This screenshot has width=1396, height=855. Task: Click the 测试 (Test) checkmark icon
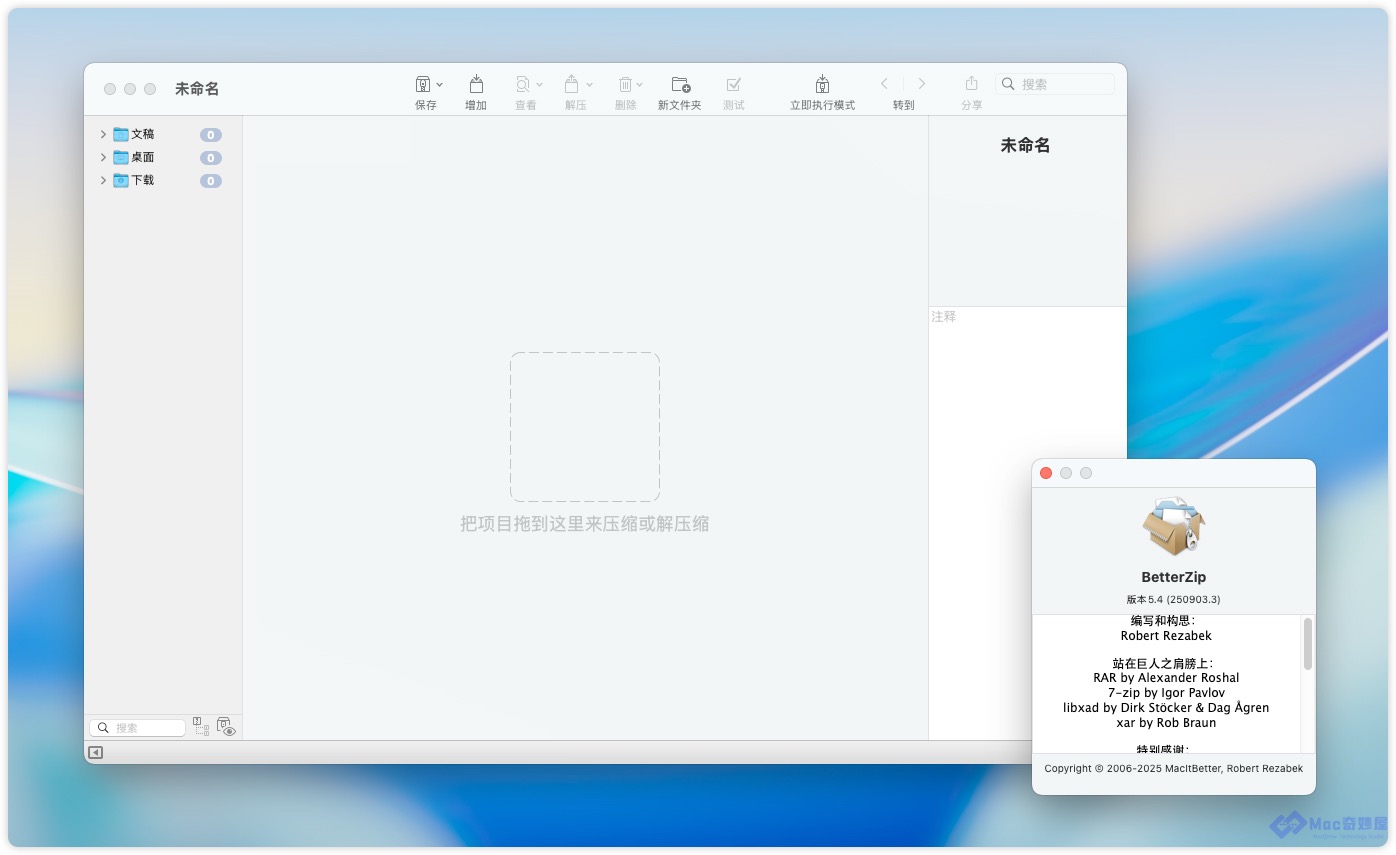tap(734, 84)
